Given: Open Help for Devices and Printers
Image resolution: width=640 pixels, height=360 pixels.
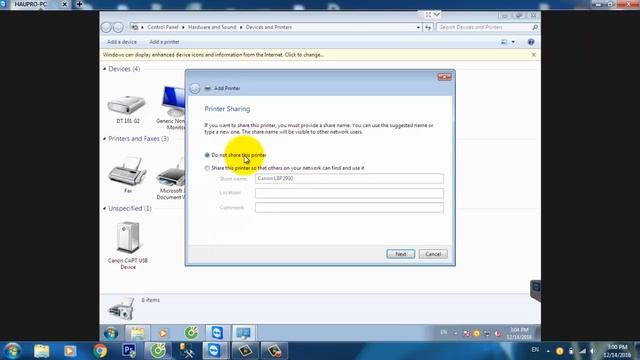Looking at the screenshot, I should [531, 42].
